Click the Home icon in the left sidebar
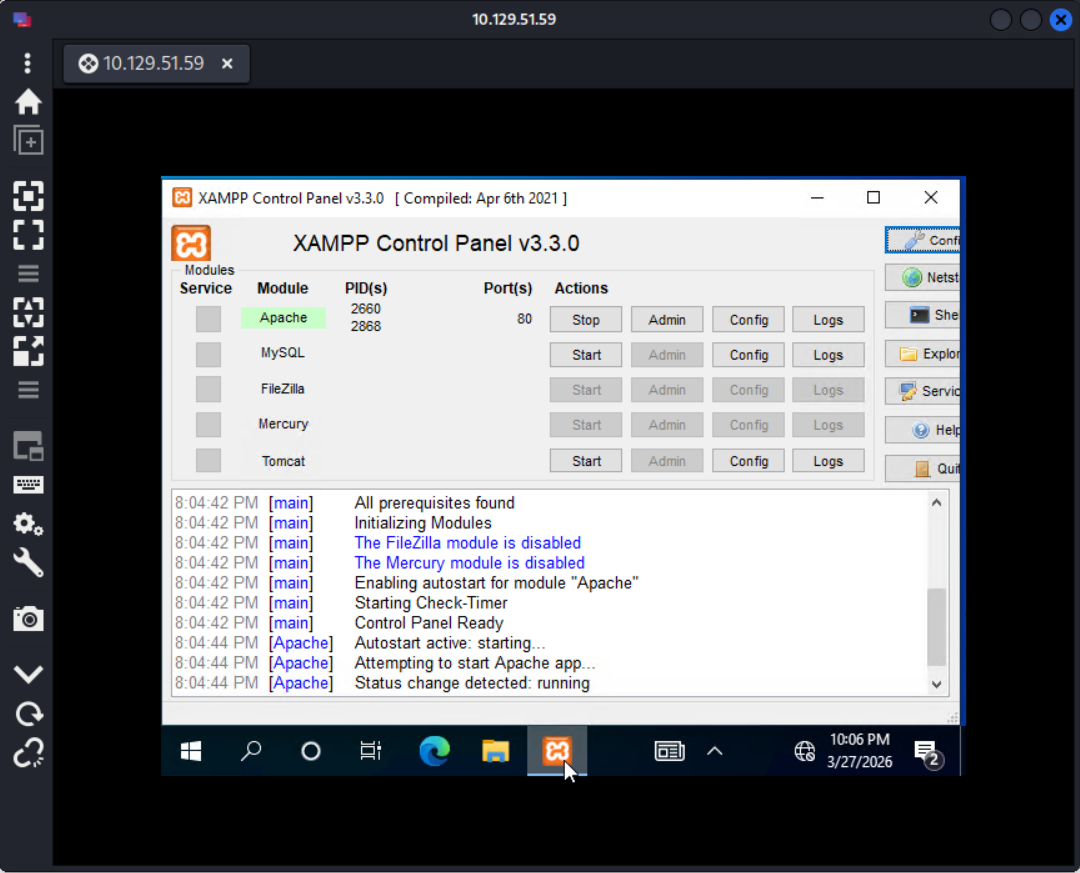Image resolution: width=1080 pixels, height=873 pixels. tap(28, 101)
